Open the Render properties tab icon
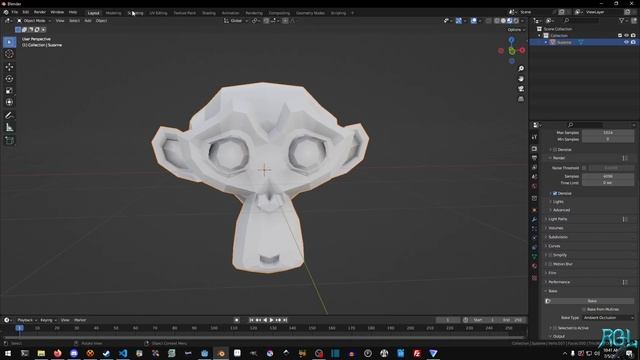 tap(534, 149)
